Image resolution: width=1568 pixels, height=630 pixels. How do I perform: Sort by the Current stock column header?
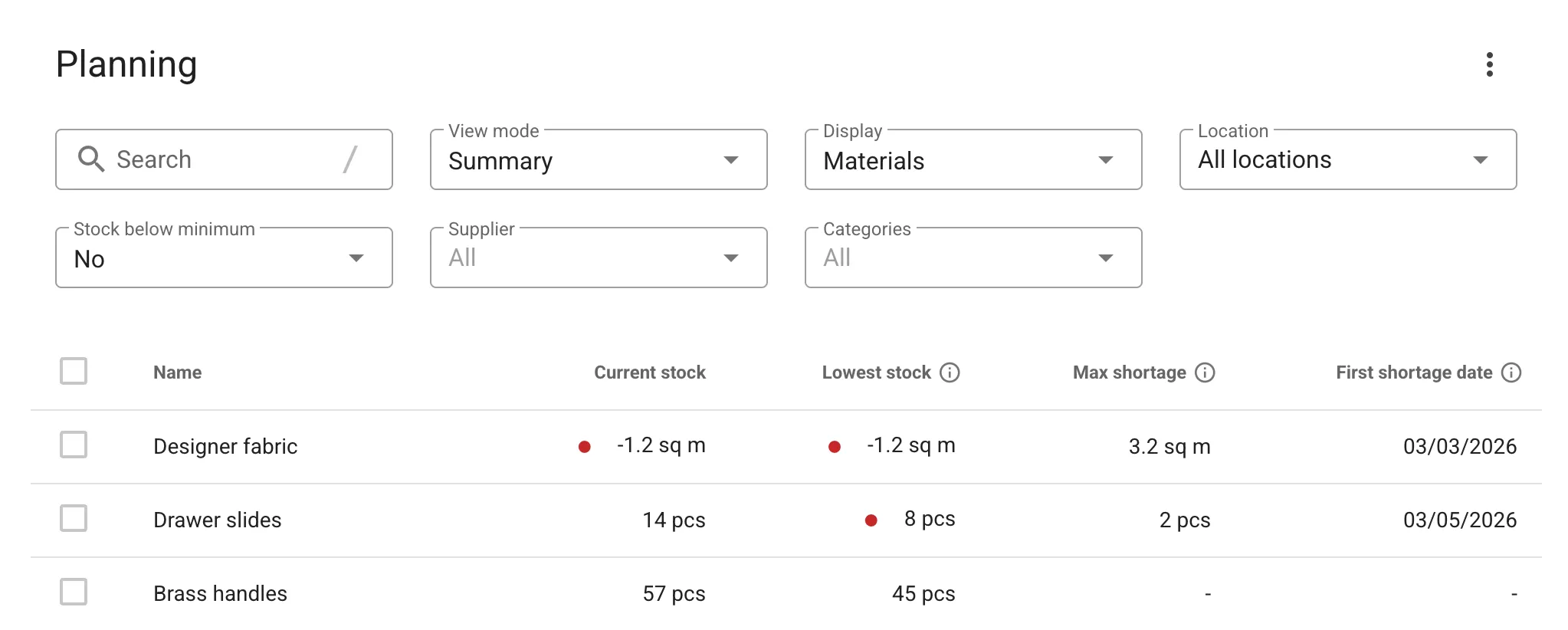tap(650, 372)
